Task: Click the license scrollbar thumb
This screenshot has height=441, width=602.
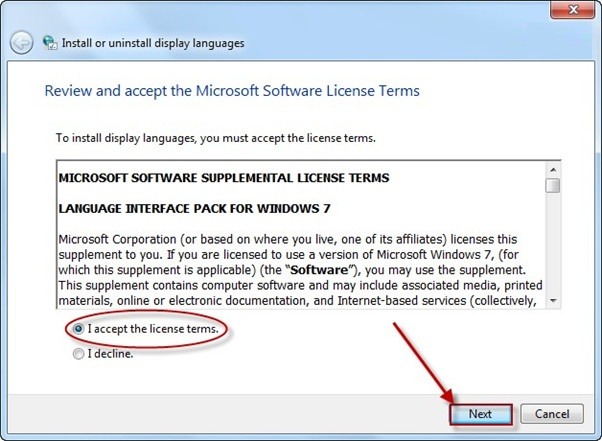Action: [x=553, y=185]
